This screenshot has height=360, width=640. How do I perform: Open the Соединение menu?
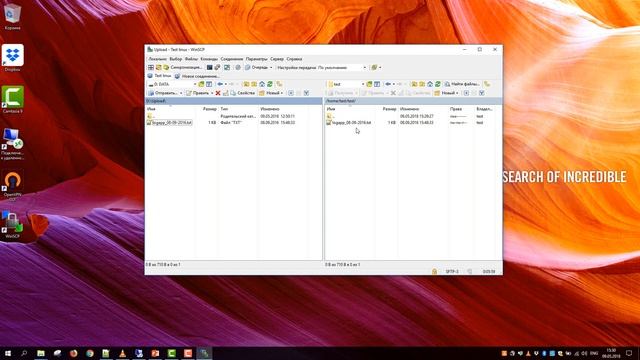tap(231, 59)
